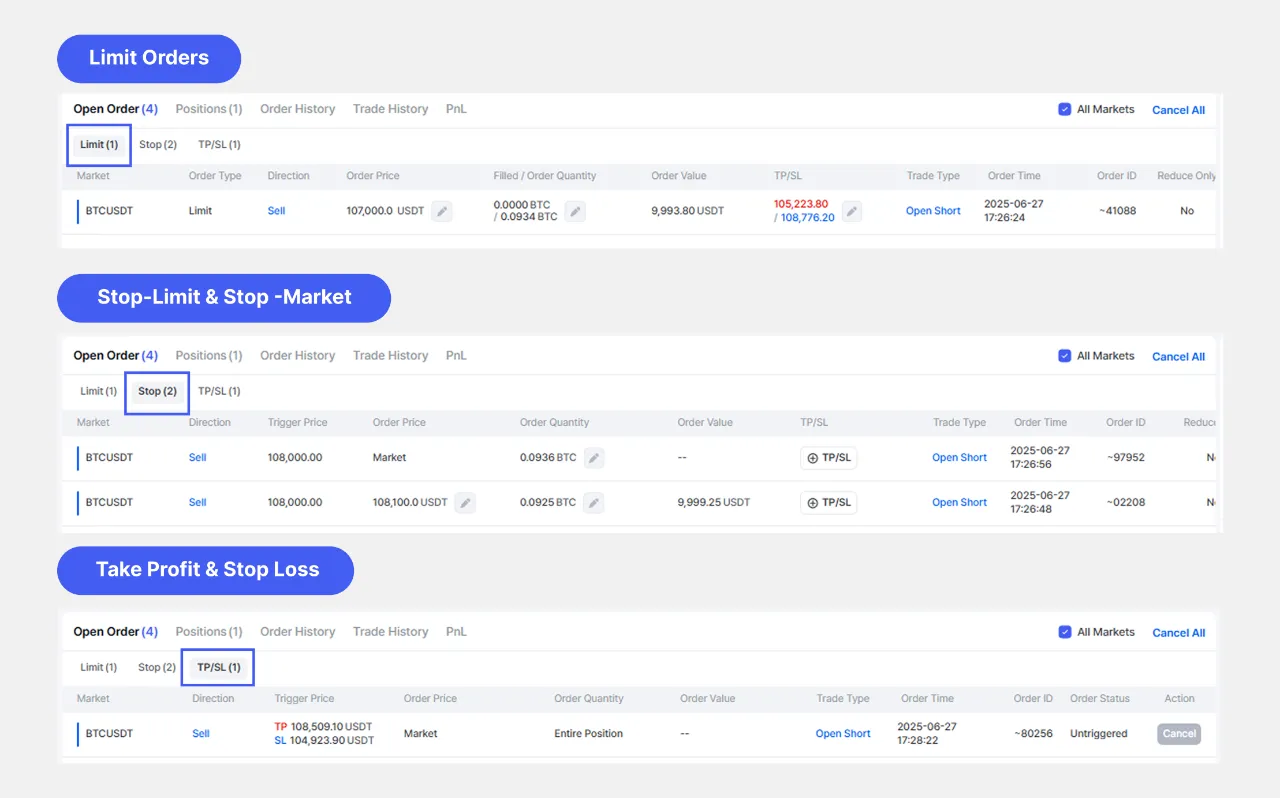Edit the 108,100.0 USDT stop-limit order price
The height and width of the screenshot is (798, 1280).
465,503
